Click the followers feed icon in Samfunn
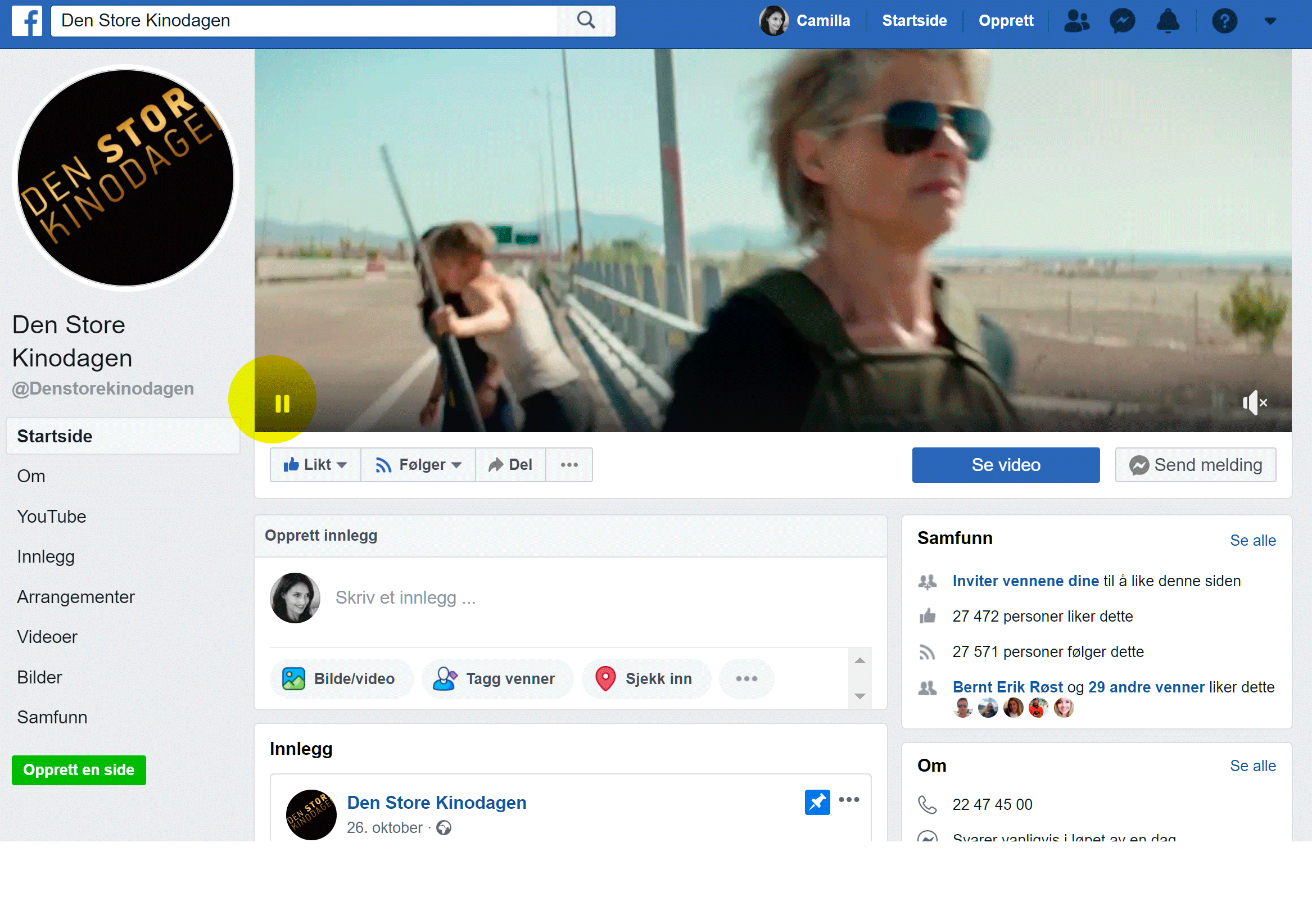Viewport: 1312px width, 924px height. (x=927, y=652)
